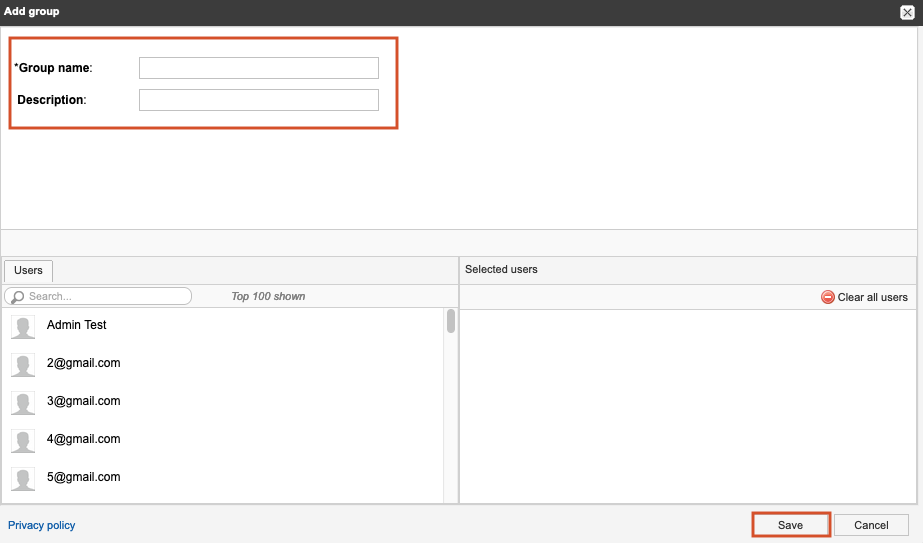Click the Admin Test user avatar icon

(x=23, y=327)
